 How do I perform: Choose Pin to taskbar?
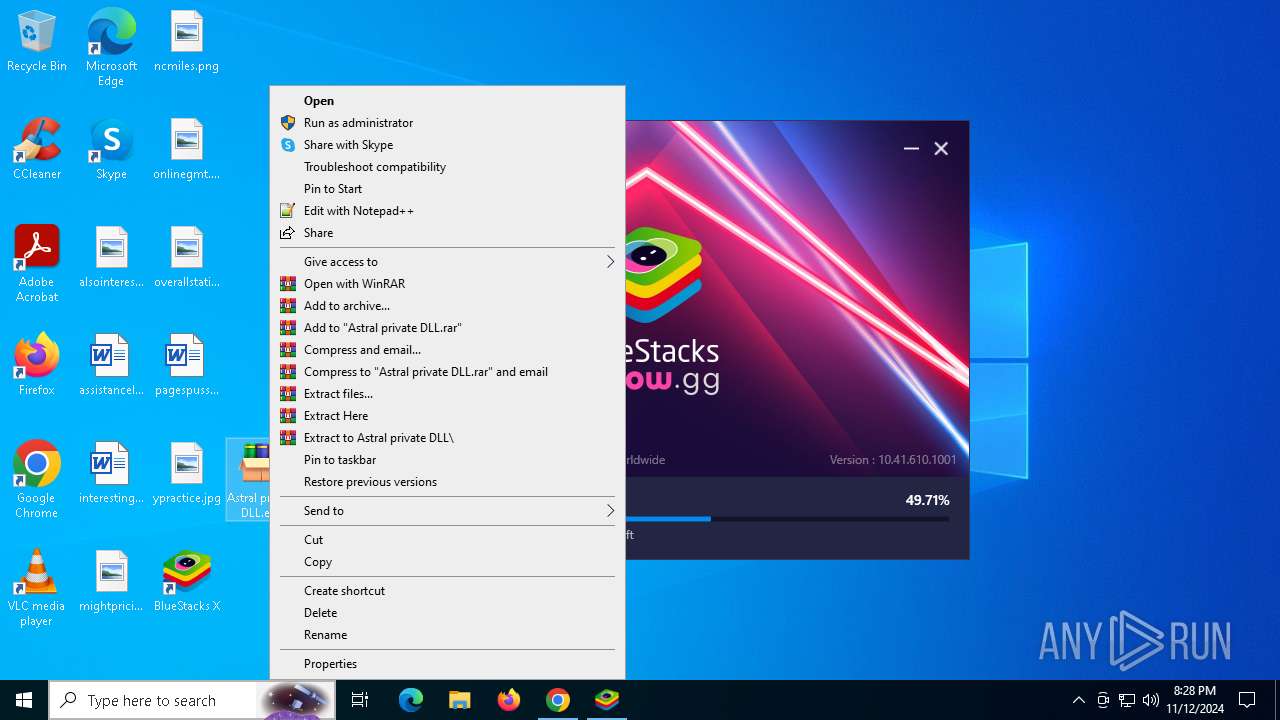[x=447, y=460]
